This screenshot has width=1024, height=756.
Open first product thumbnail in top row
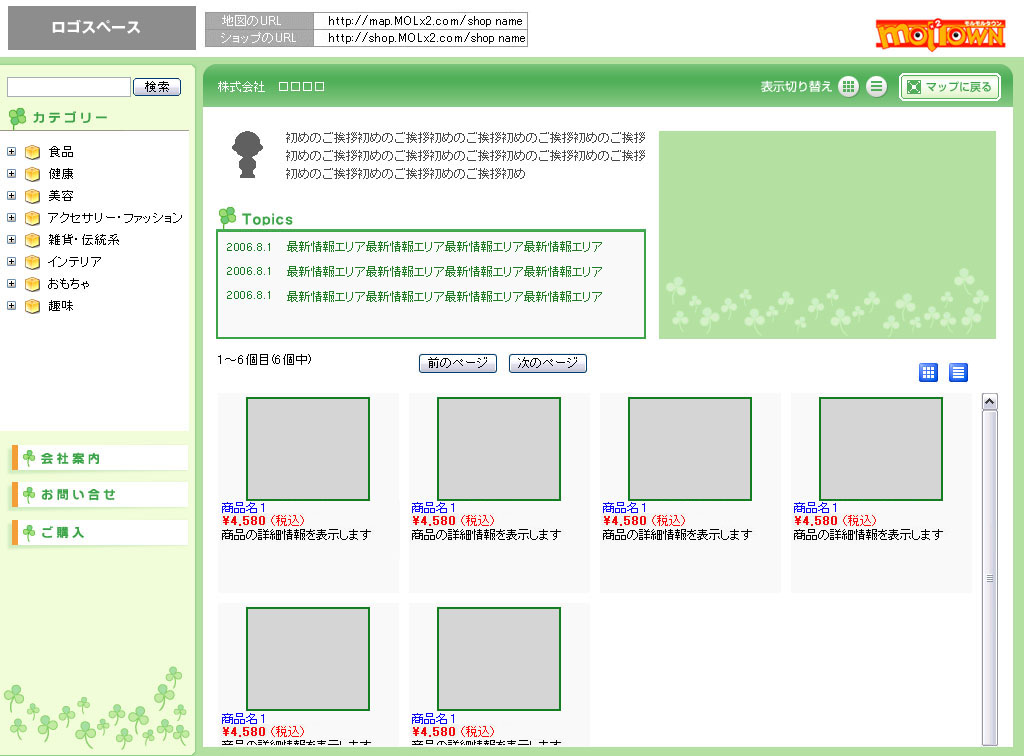pyautogui.click(x=308, y=449)
